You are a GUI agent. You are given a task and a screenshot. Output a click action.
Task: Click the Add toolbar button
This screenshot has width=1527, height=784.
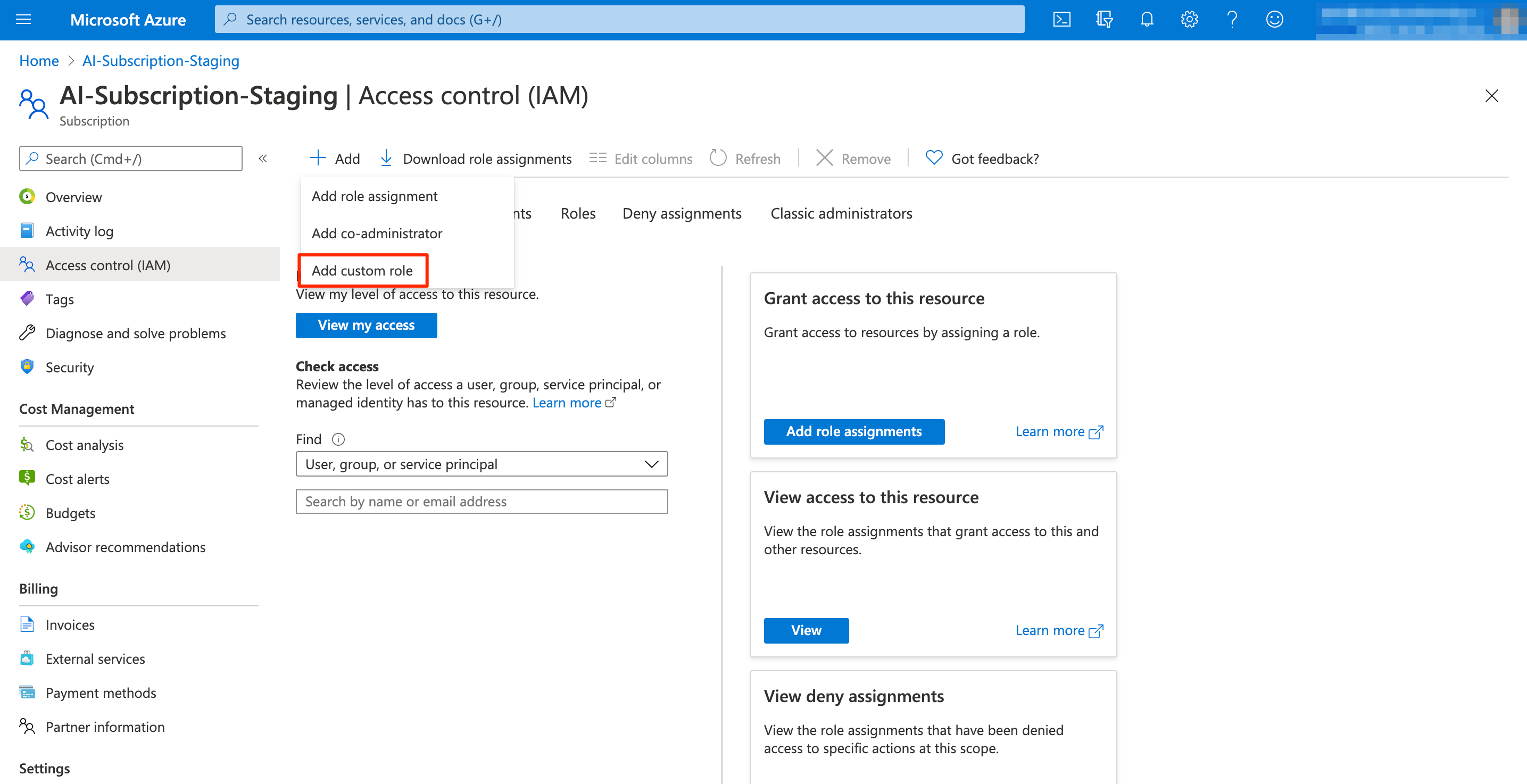(x=335, y=158)
